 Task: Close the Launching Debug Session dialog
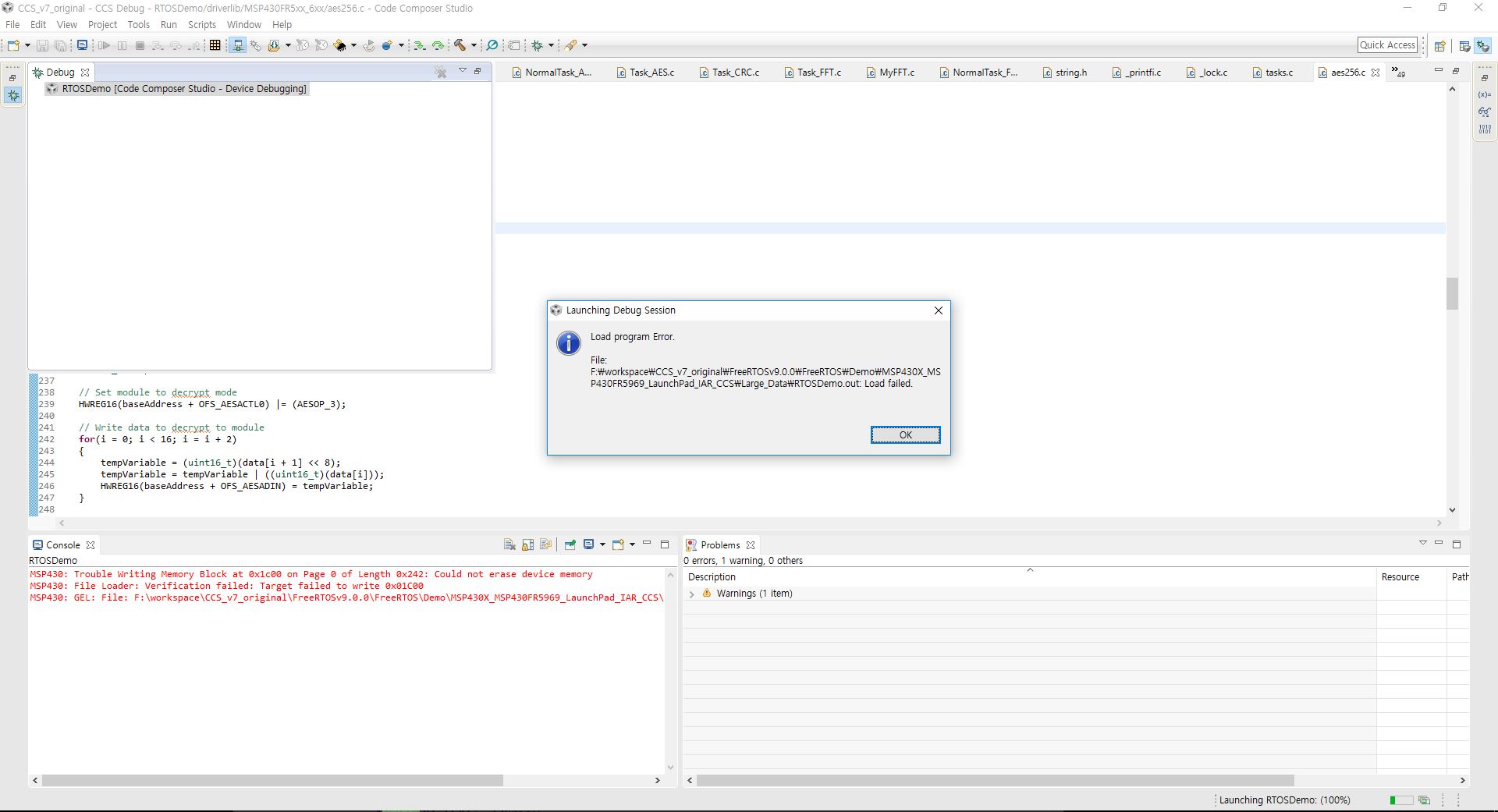point(939,310)
